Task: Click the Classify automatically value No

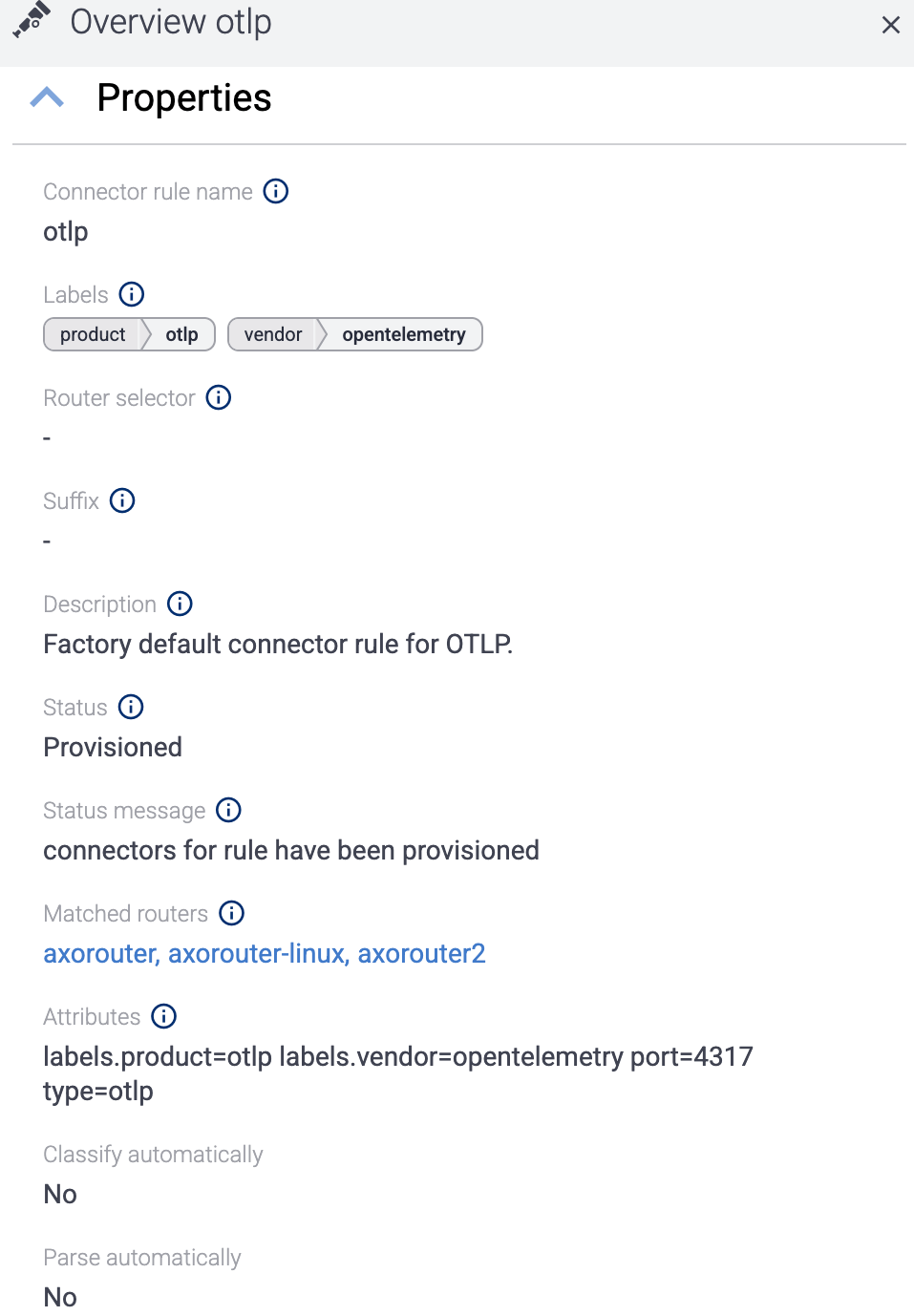Action: tap(59, 1194)
